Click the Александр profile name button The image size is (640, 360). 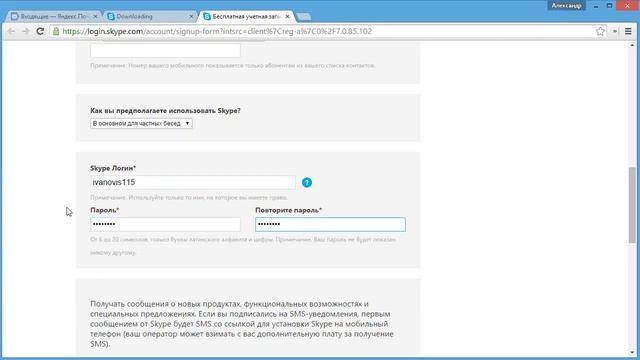[x=566, y=5]
